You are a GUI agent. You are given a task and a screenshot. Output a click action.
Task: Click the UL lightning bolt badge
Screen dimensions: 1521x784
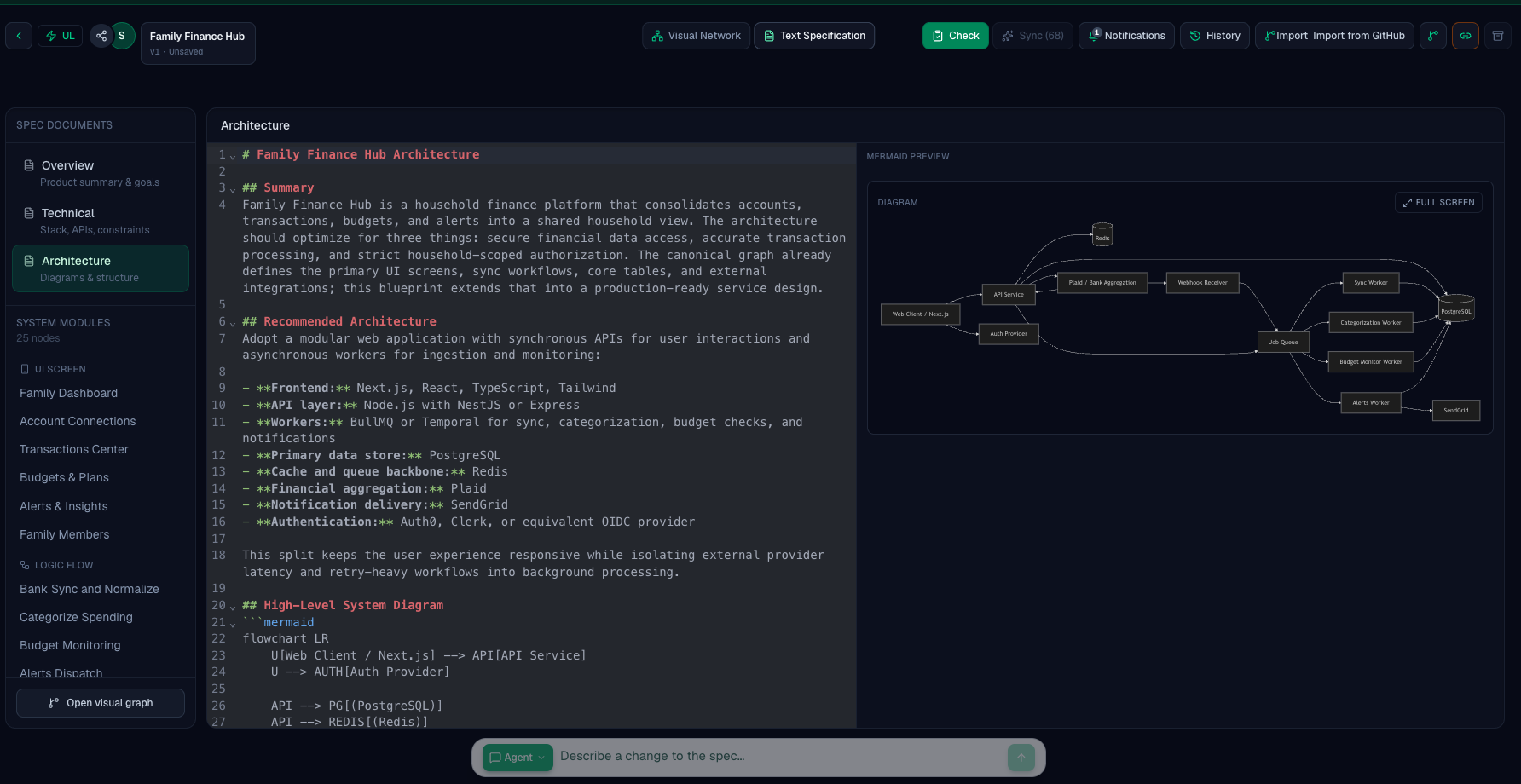point(60,36)
